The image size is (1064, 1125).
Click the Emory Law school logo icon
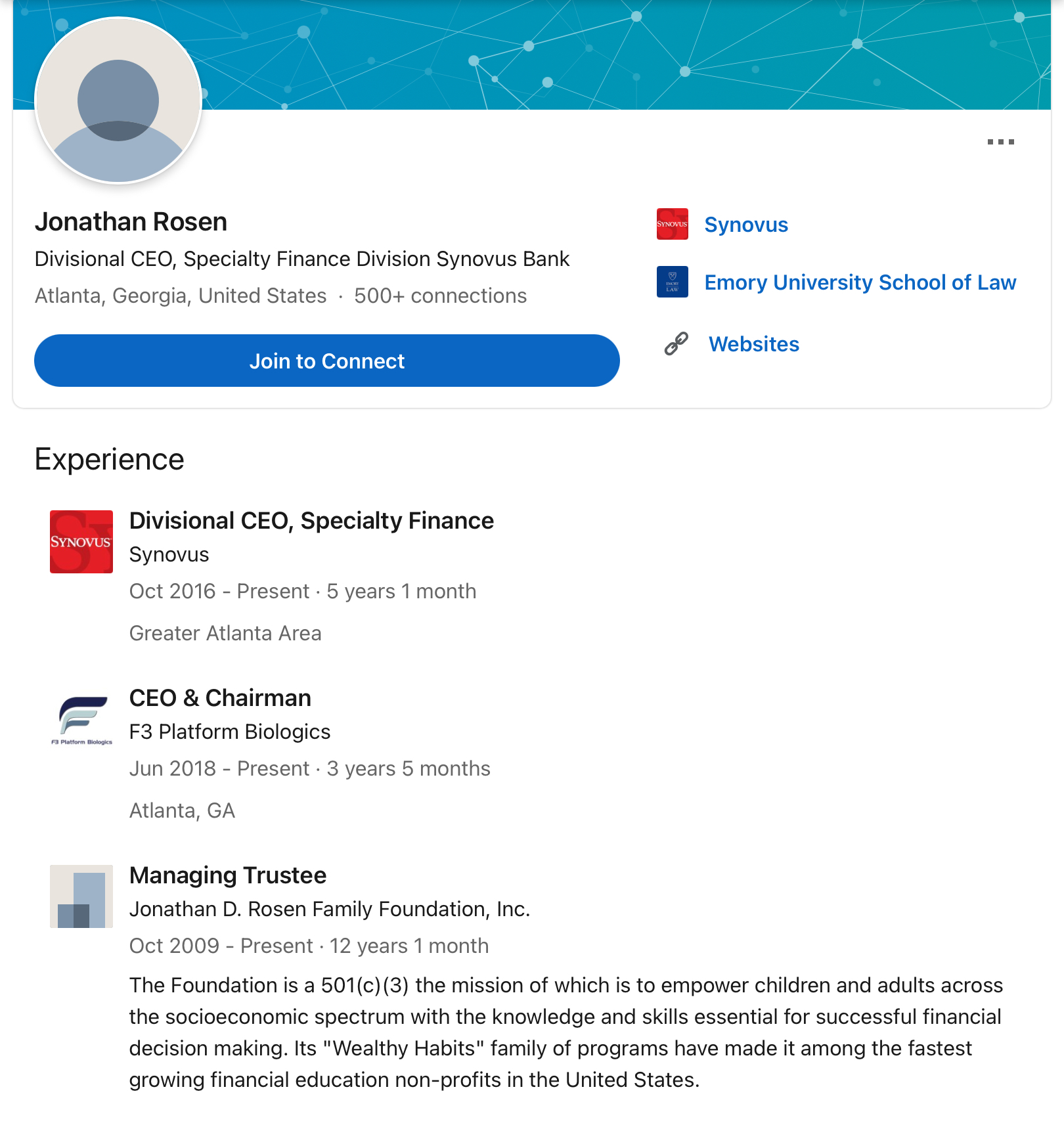click(x=673, y=282)
